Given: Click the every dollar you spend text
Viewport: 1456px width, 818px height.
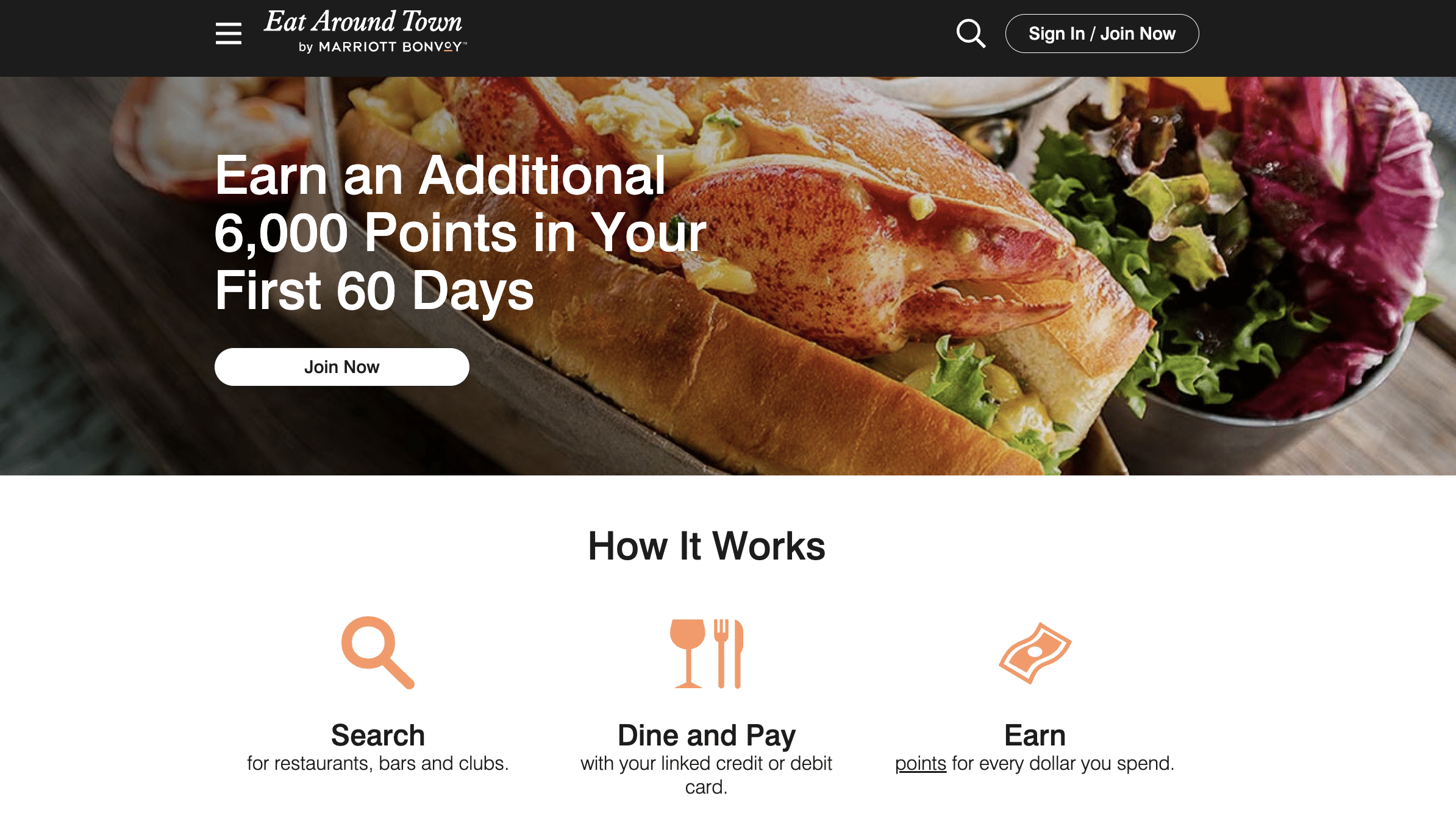Looking at the screenshot, I should 1063,763.
